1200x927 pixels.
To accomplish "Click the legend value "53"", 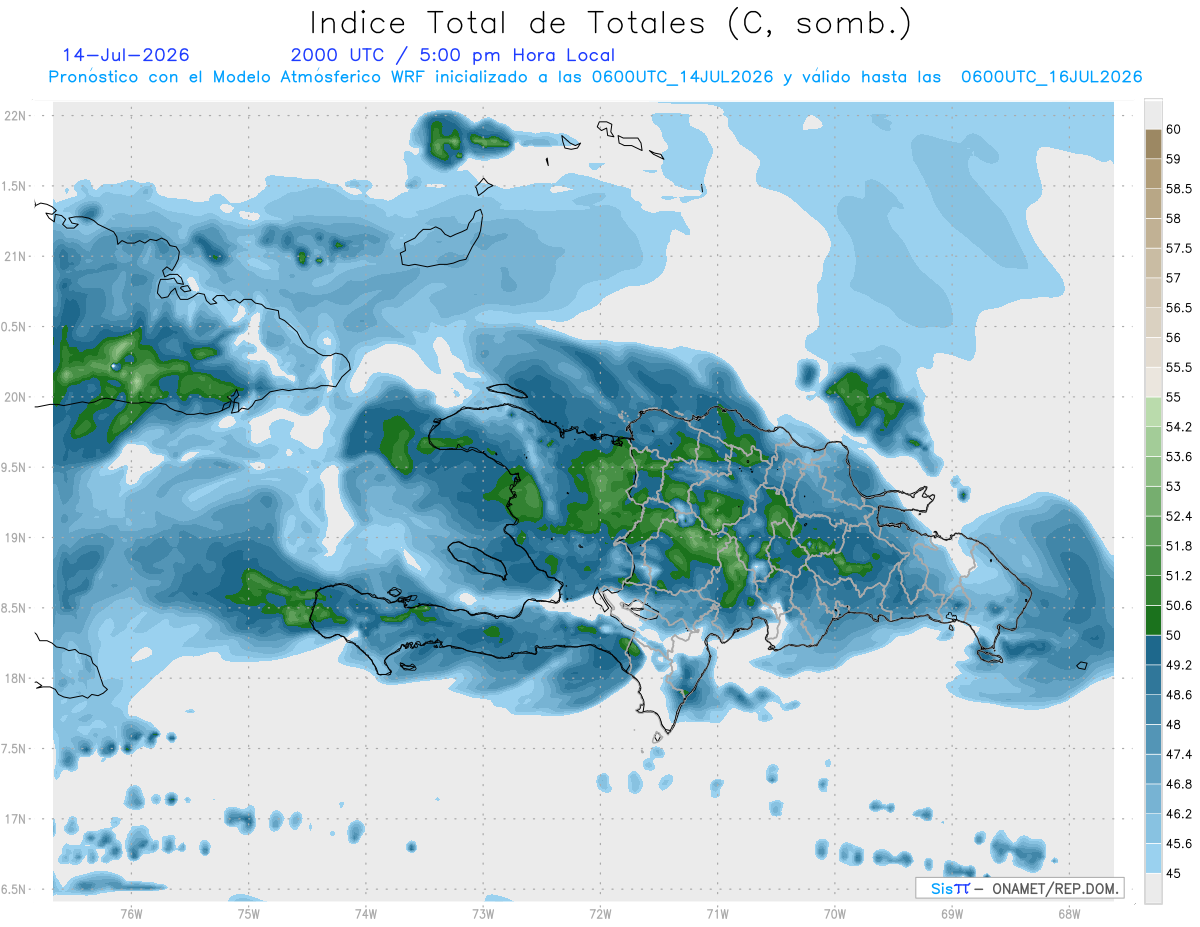I will pos(1174,487).
